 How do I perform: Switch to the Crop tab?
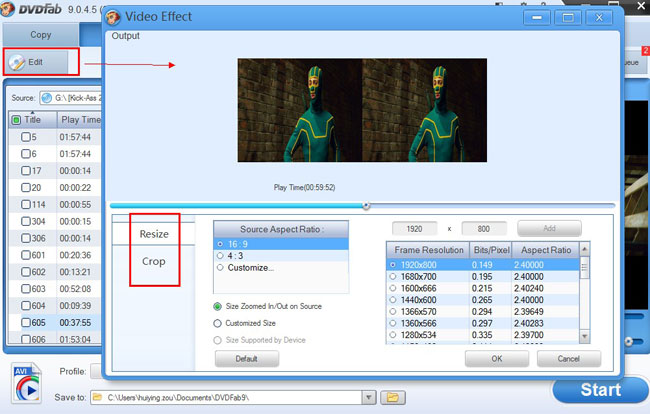pyautogui.click(x=154, y=261)
